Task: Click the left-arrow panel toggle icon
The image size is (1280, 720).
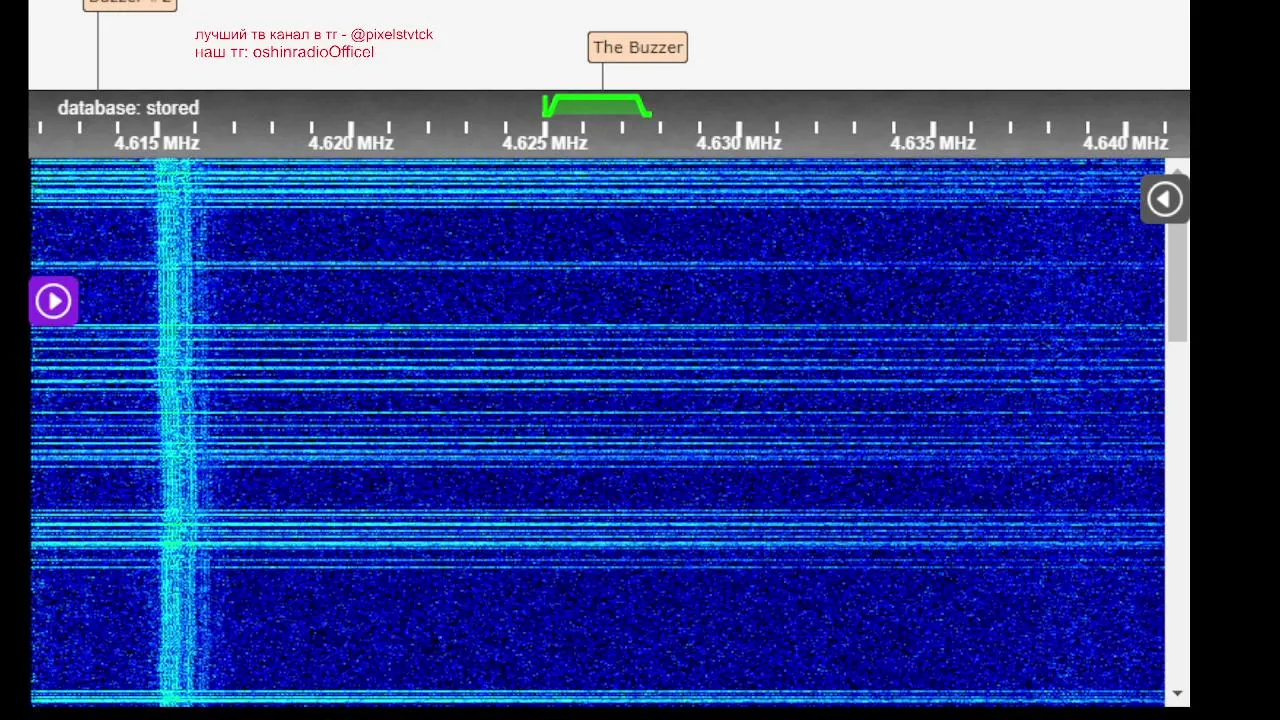Action: point(1164,199)
